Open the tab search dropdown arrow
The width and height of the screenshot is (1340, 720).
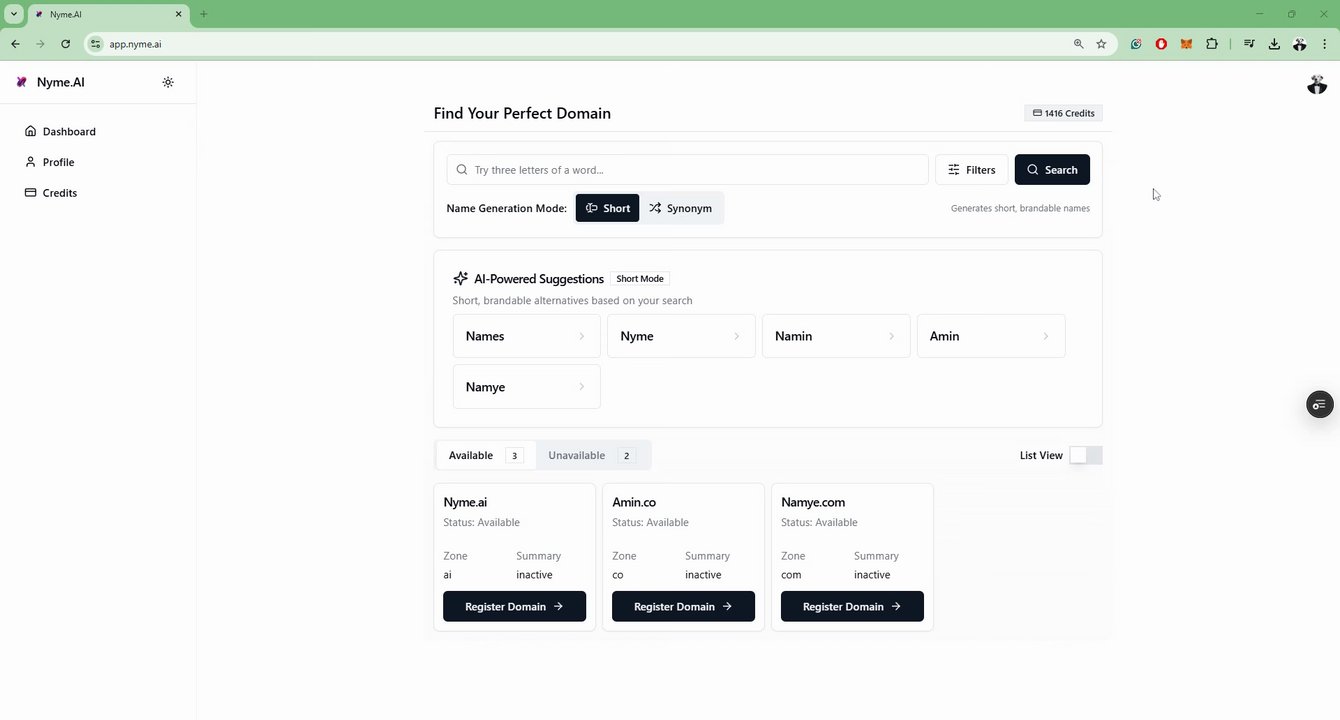coord(14,14)
